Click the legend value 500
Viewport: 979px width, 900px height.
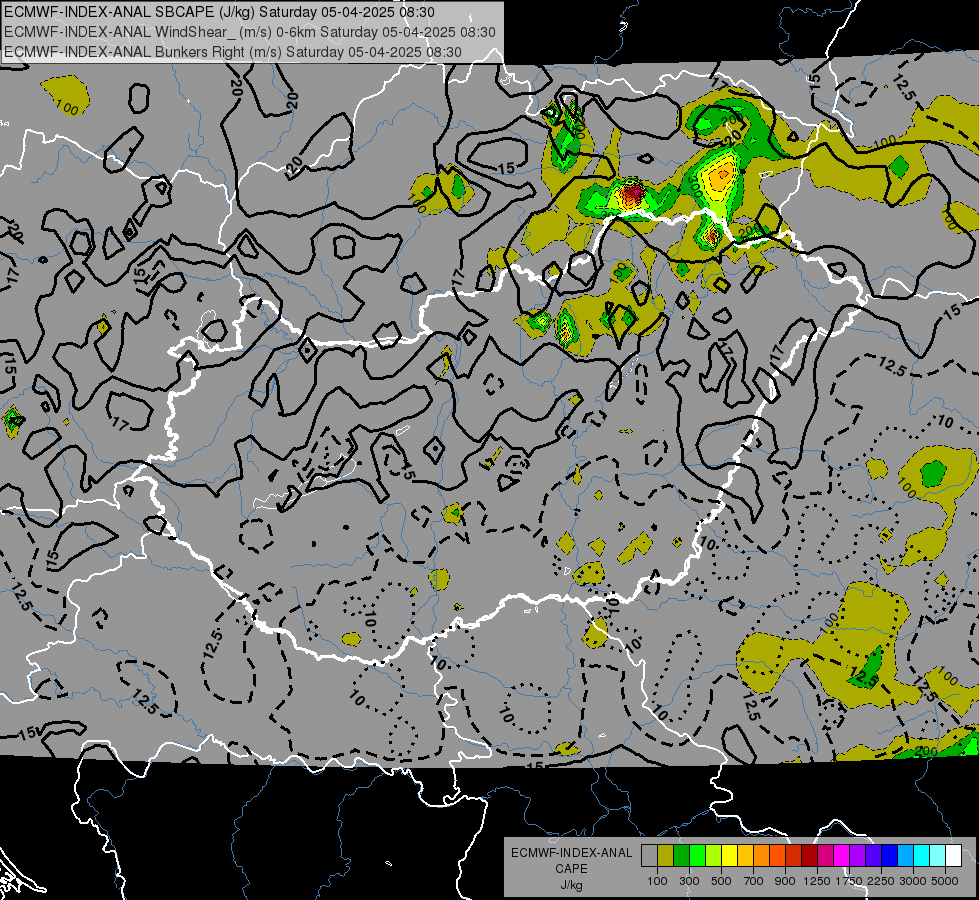(x=721, y=881)
